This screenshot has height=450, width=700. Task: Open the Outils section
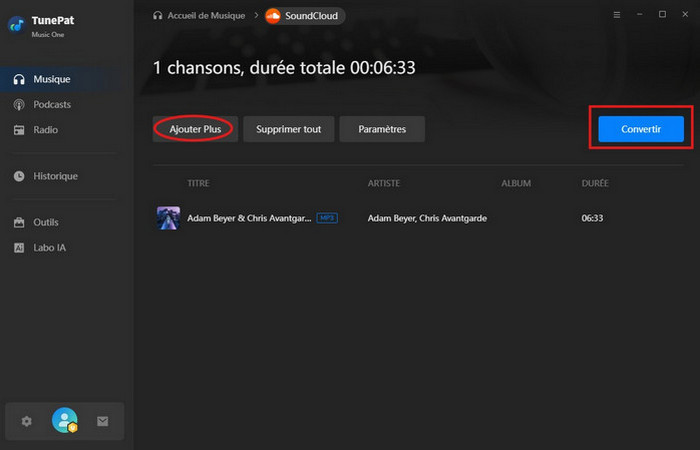coord(46,222)
